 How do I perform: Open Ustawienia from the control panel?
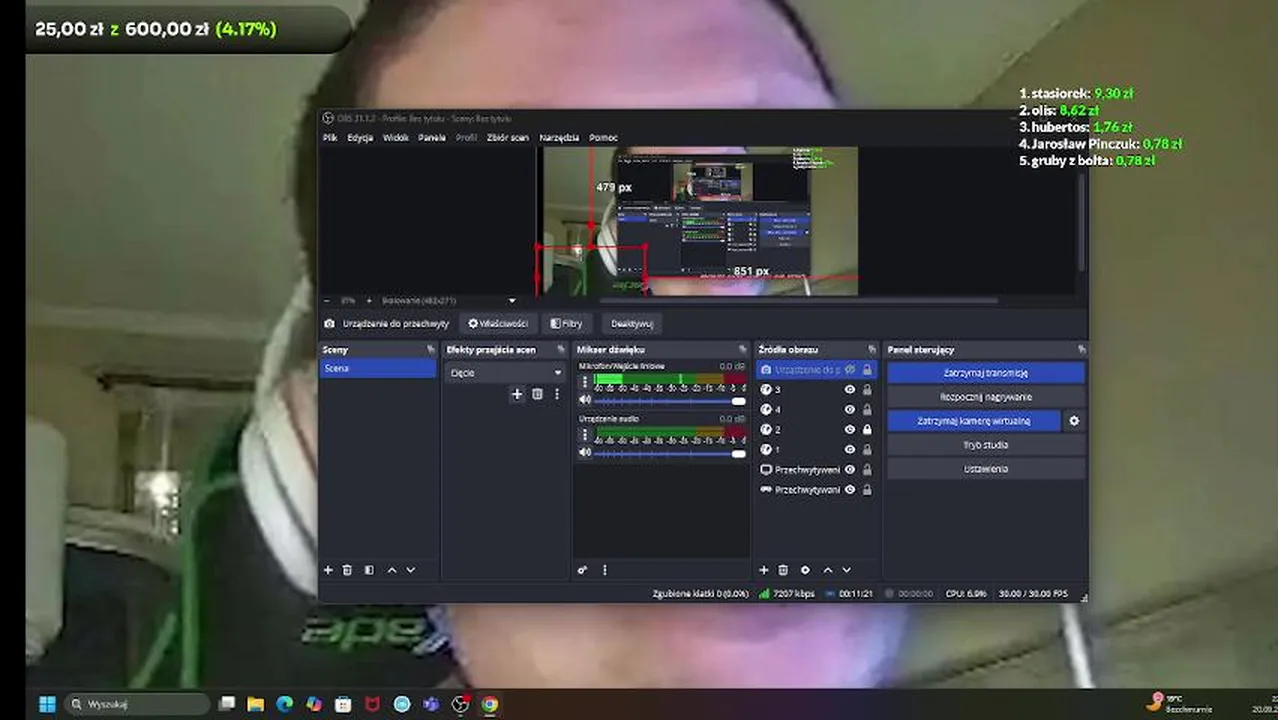pos(986,469)
